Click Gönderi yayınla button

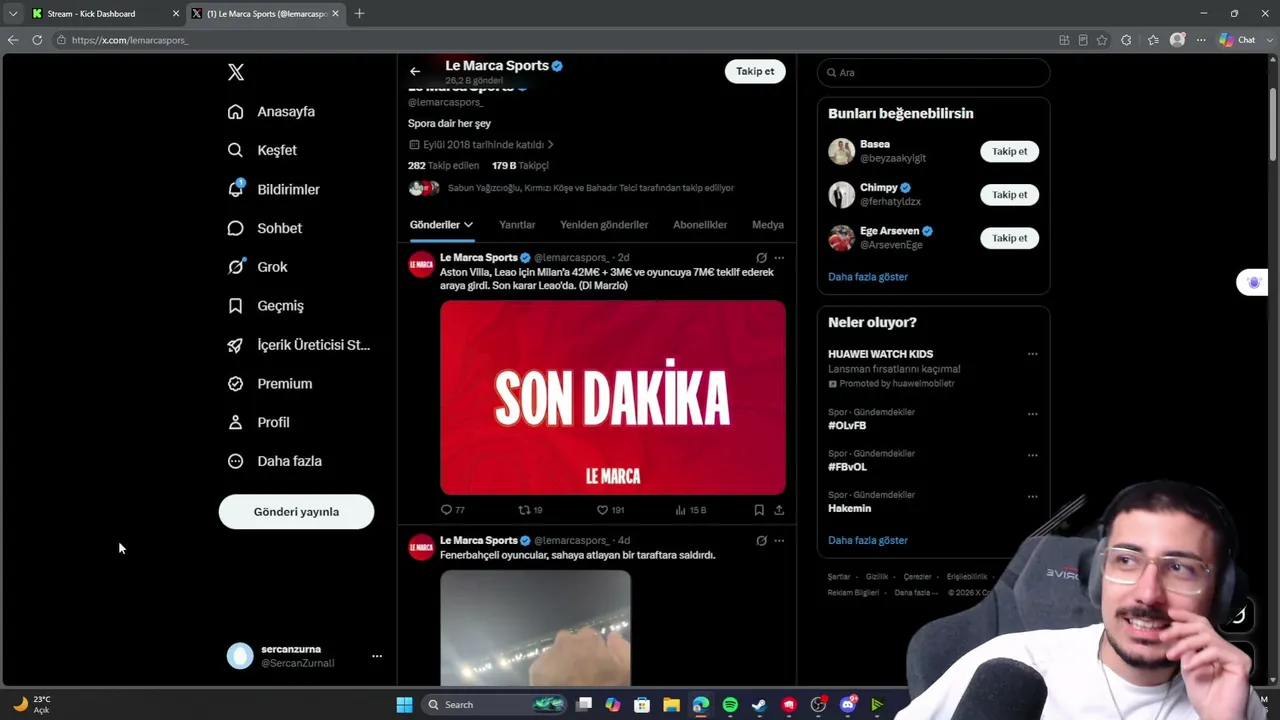296,512
